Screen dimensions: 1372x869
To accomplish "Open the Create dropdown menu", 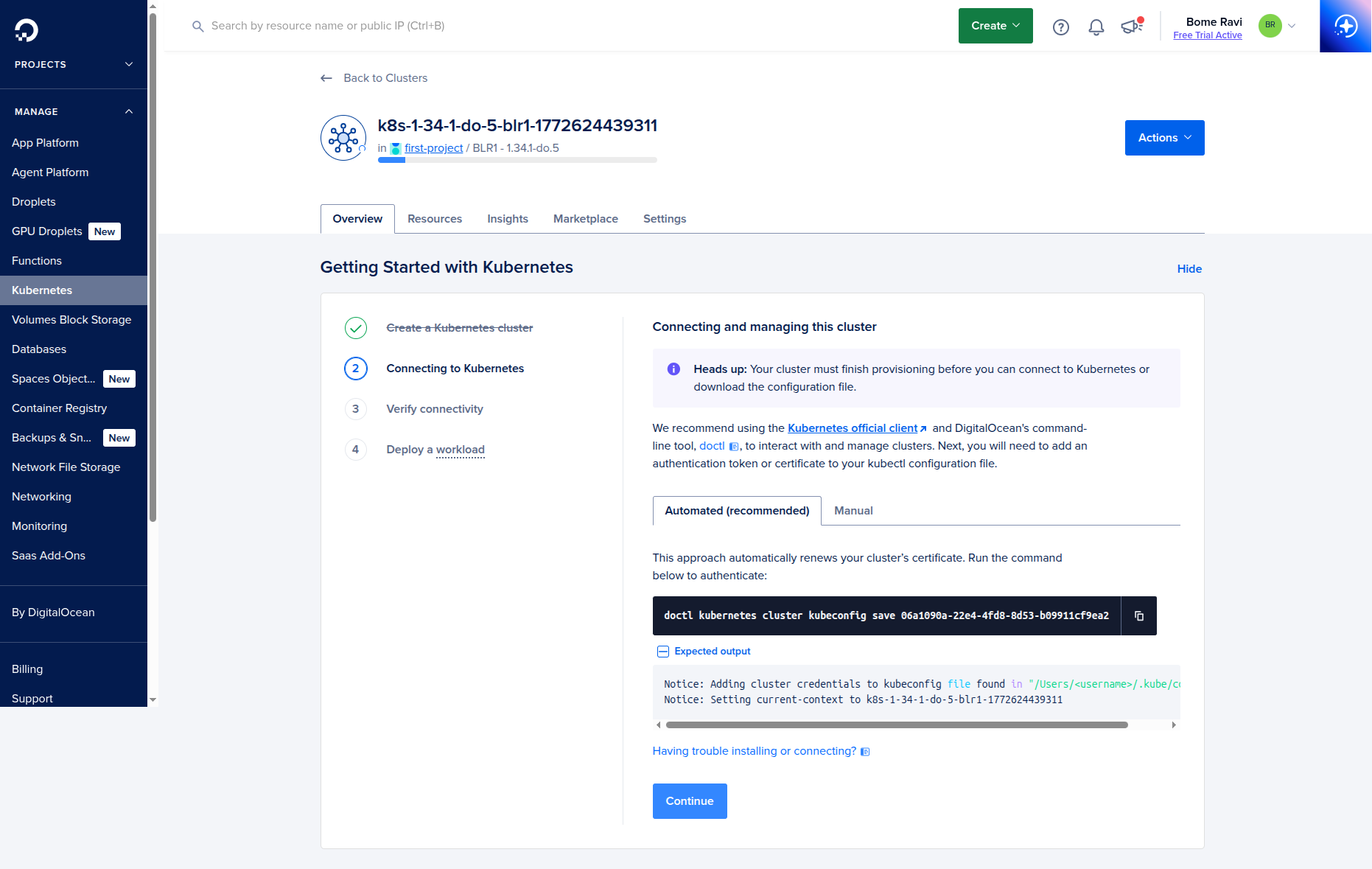I will click(x=995, y=25).
